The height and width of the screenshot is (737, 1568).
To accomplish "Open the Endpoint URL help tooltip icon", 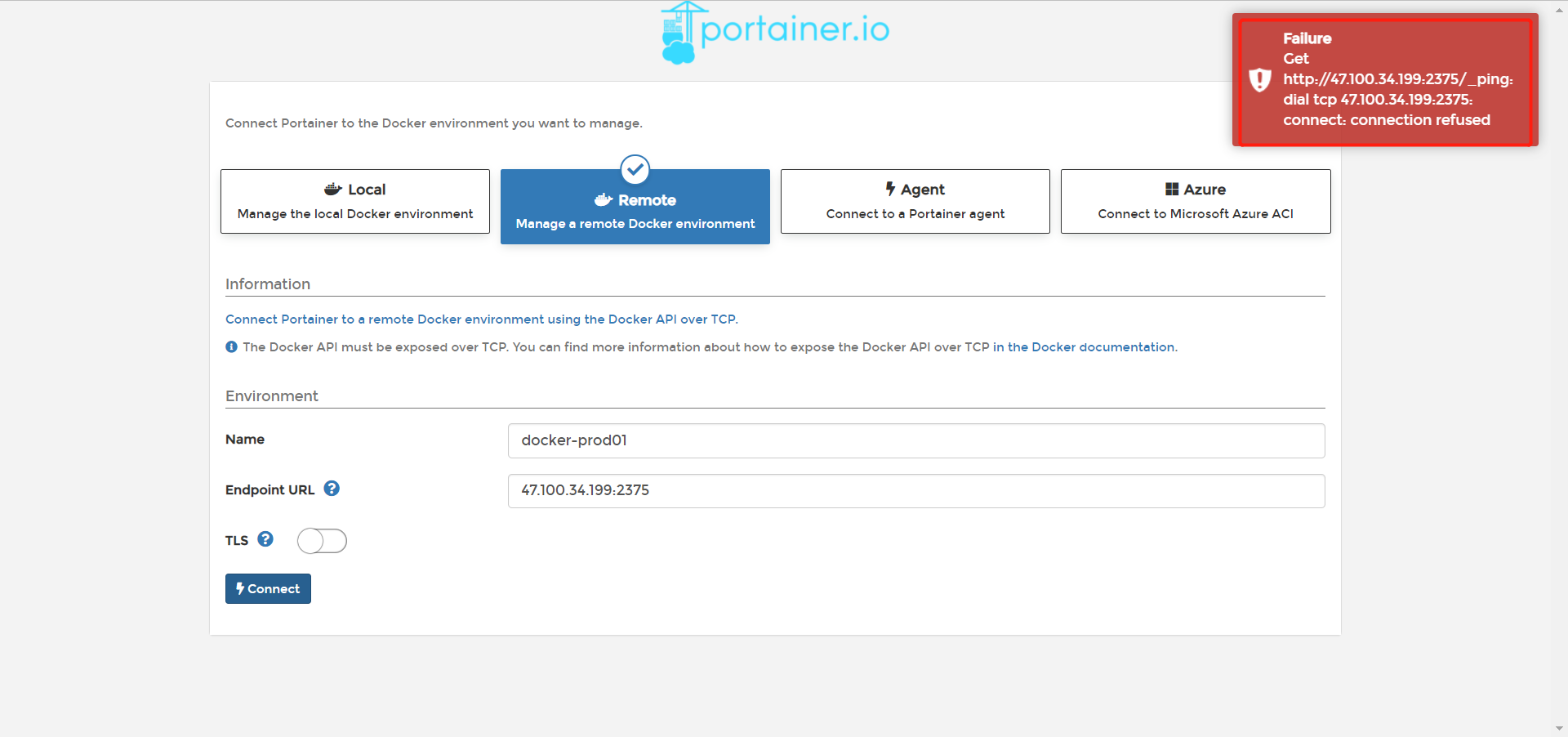I will (332, 489).
